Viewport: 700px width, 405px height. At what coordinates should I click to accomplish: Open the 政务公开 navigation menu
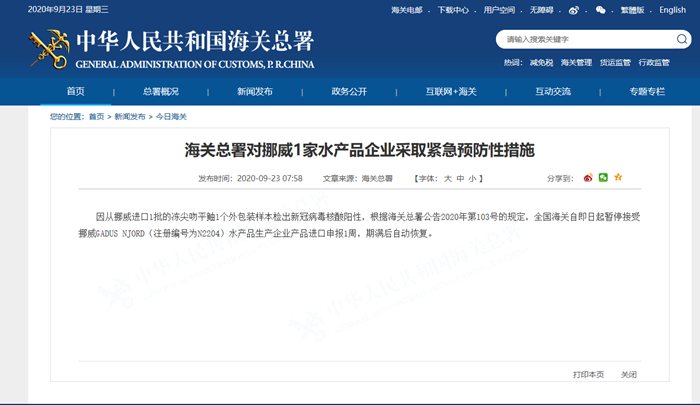349,92
